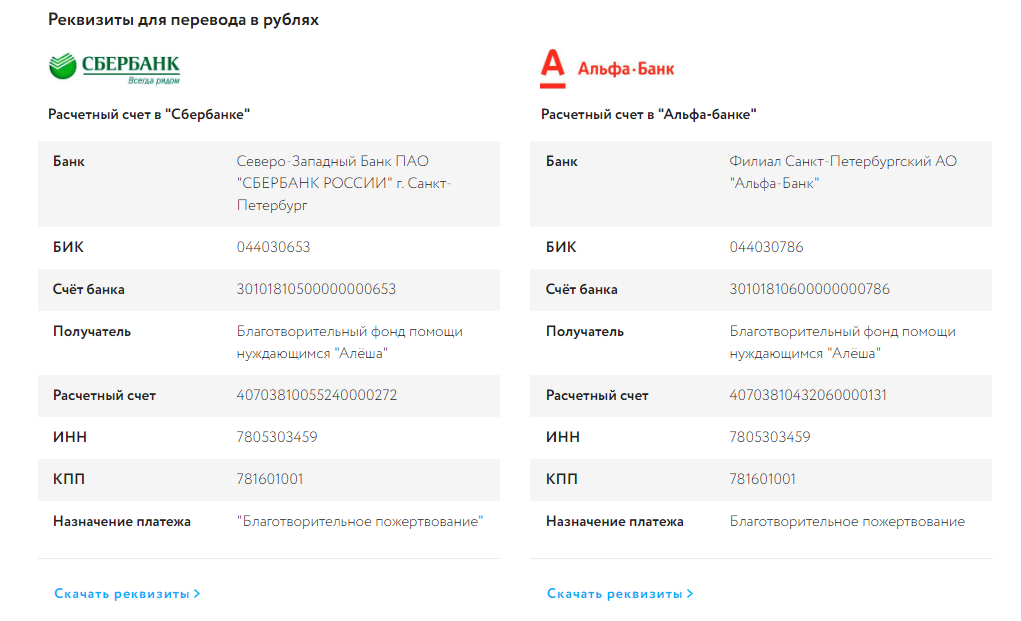Download Sberbank requisites via Скачать реквизиты link
Image resolution: width=1021 pixels, height=621 pixels.
[x=122, y=594]
